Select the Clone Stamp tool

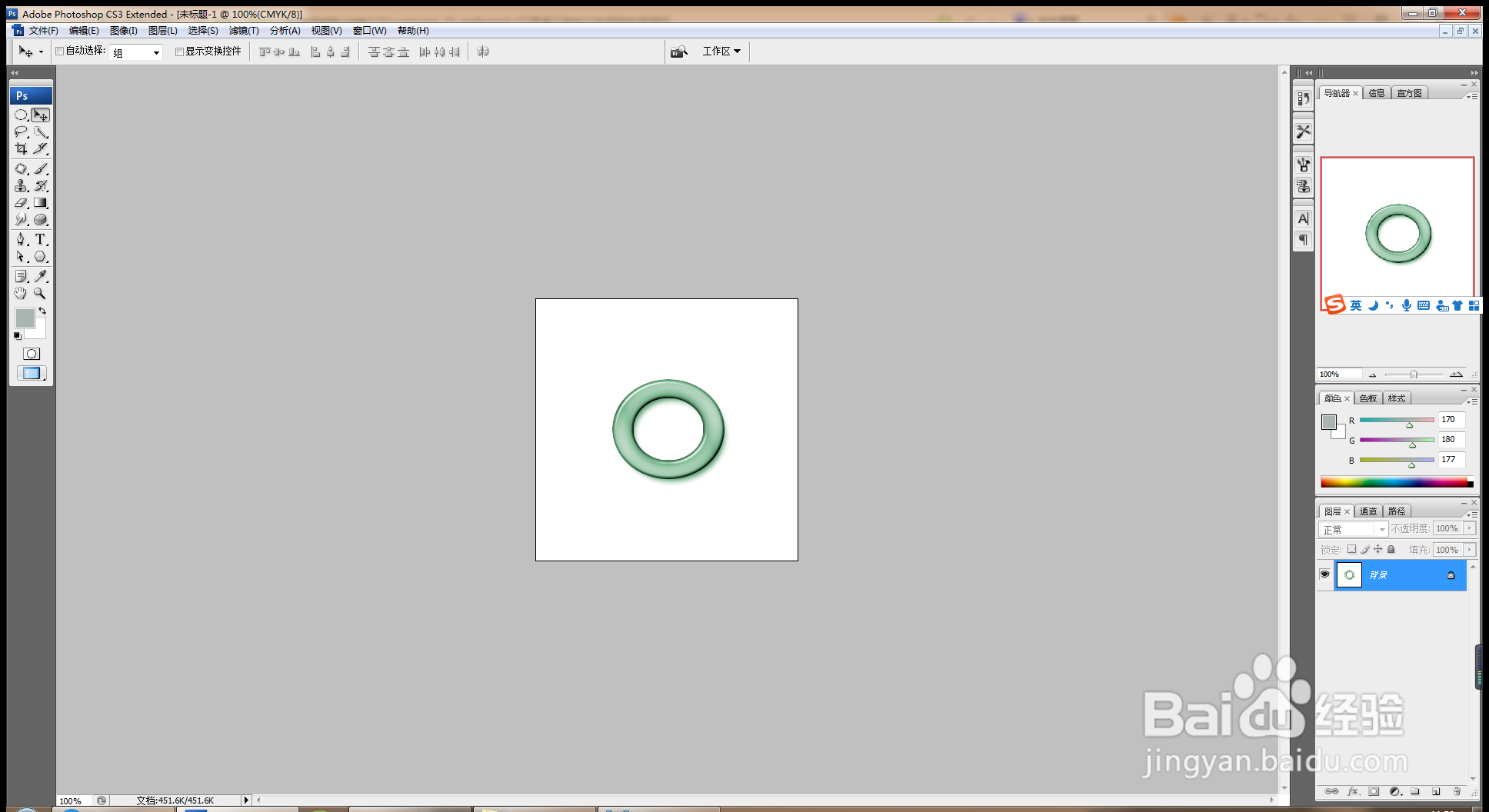(x=22, y=185)
